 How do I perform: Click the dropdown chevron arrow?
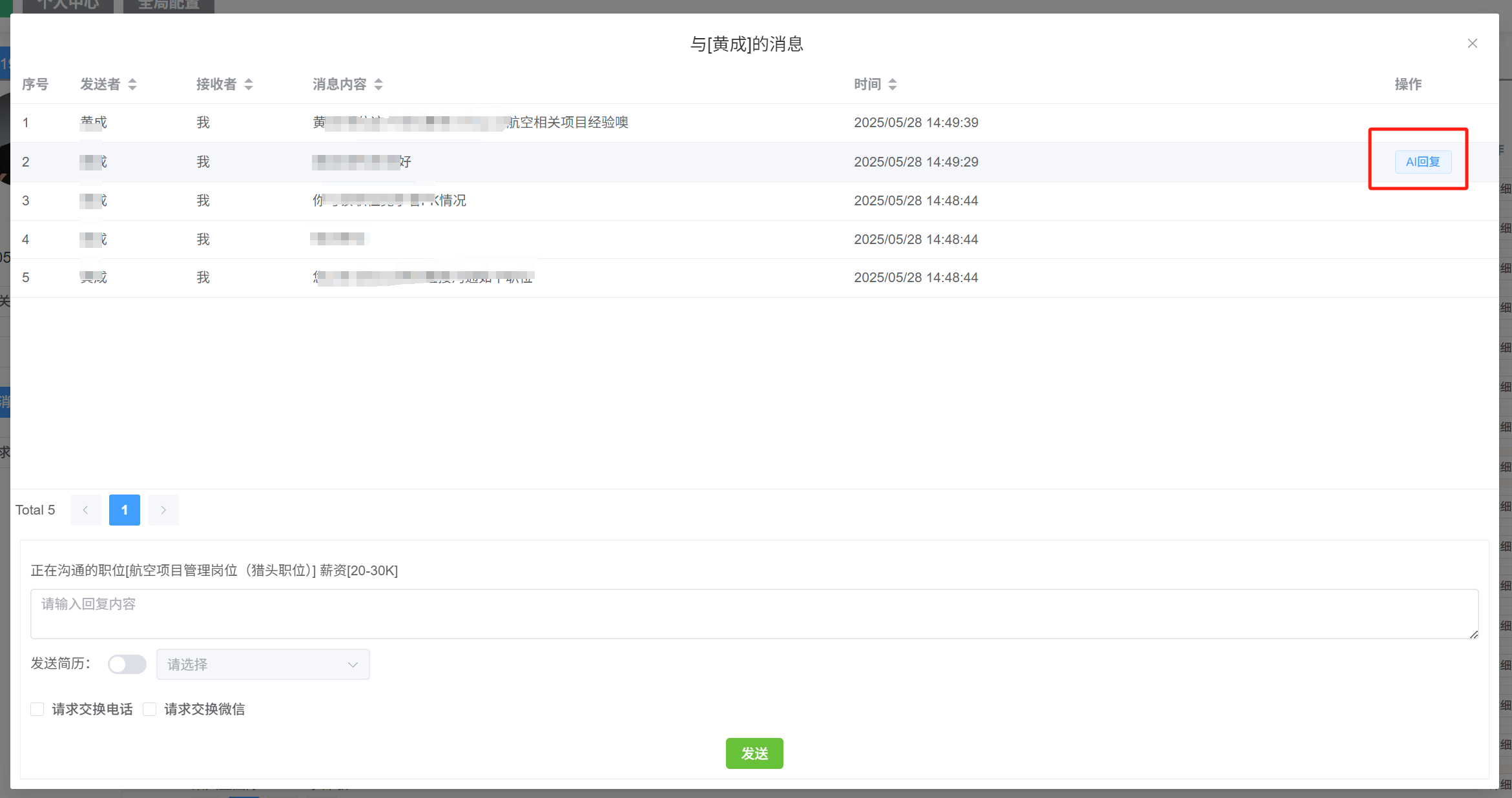point(353,664)
